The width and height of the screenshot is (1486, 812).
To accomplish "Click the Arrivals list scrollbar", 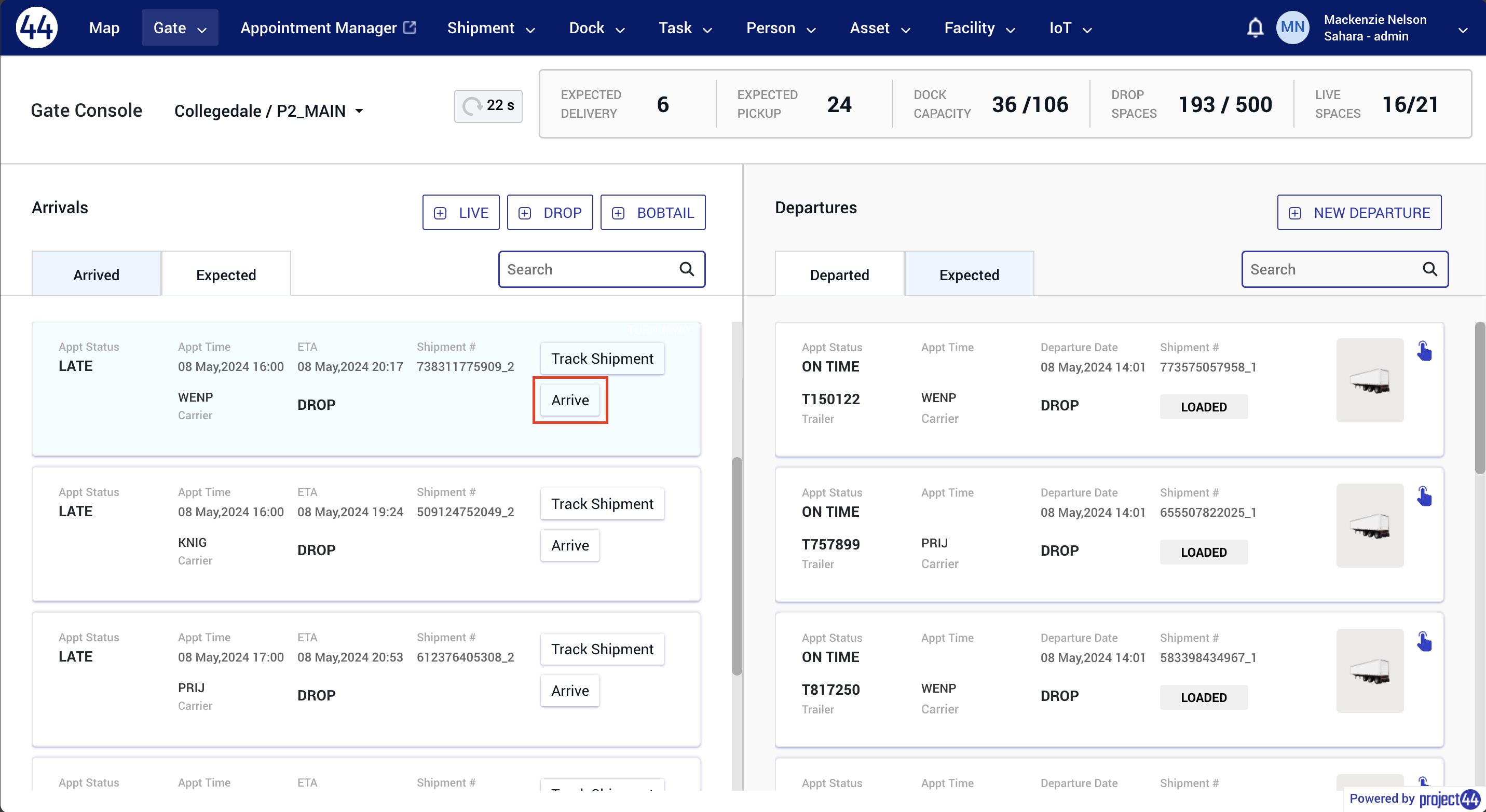I will [737, 566].
